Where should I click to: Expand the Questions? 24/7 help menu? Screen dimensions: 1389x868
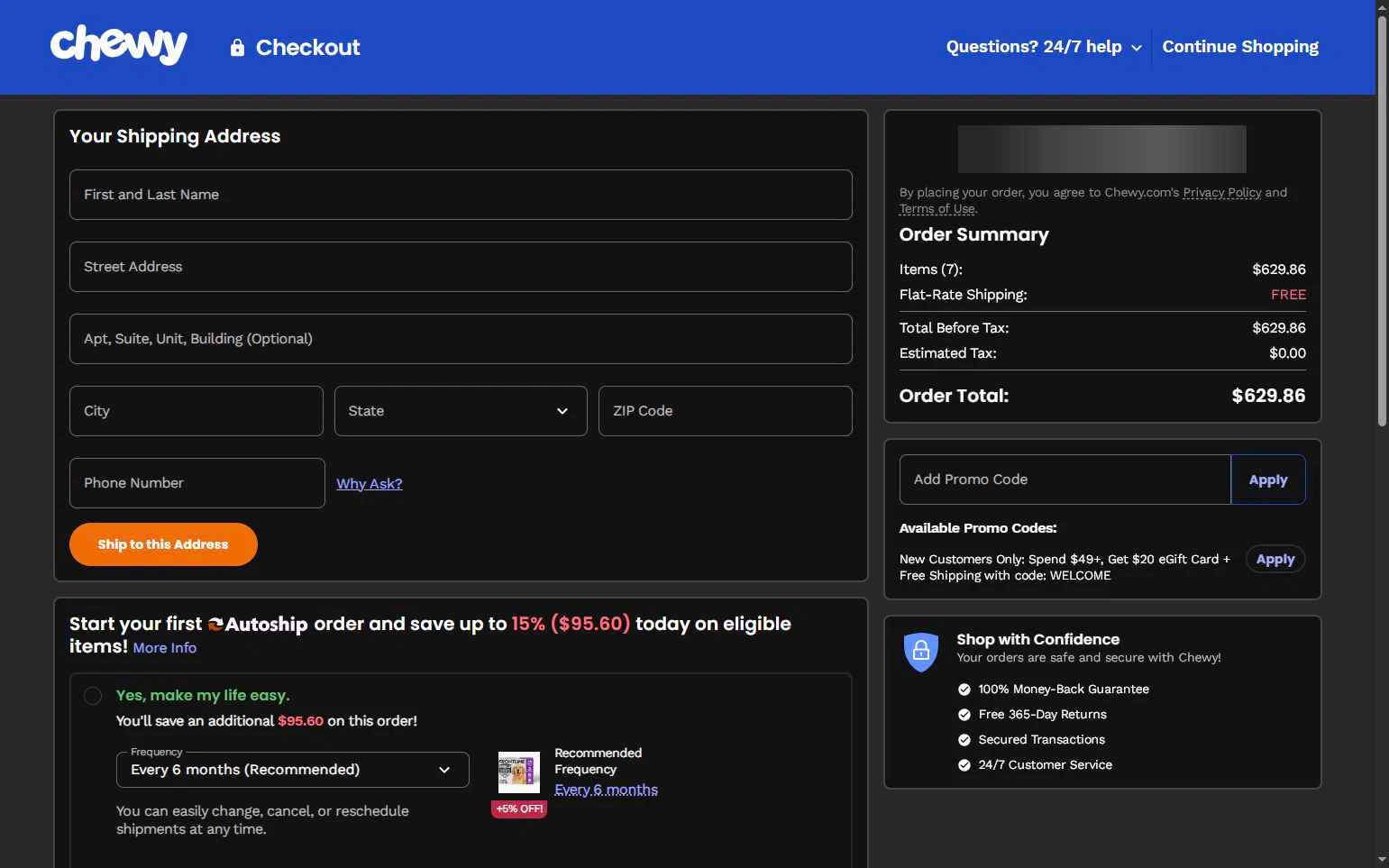click(1043, 47)
